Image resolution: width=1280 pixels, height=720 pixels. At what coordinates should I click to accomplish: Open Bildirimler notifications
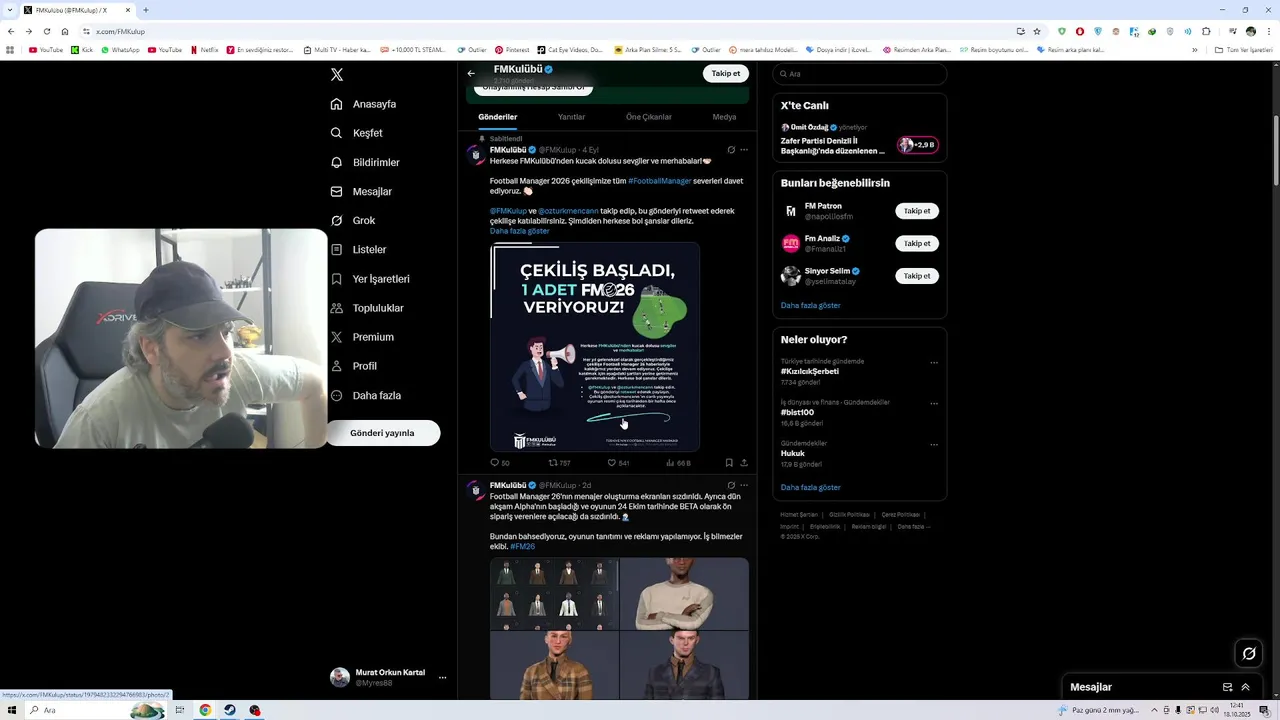click(365, 162)
